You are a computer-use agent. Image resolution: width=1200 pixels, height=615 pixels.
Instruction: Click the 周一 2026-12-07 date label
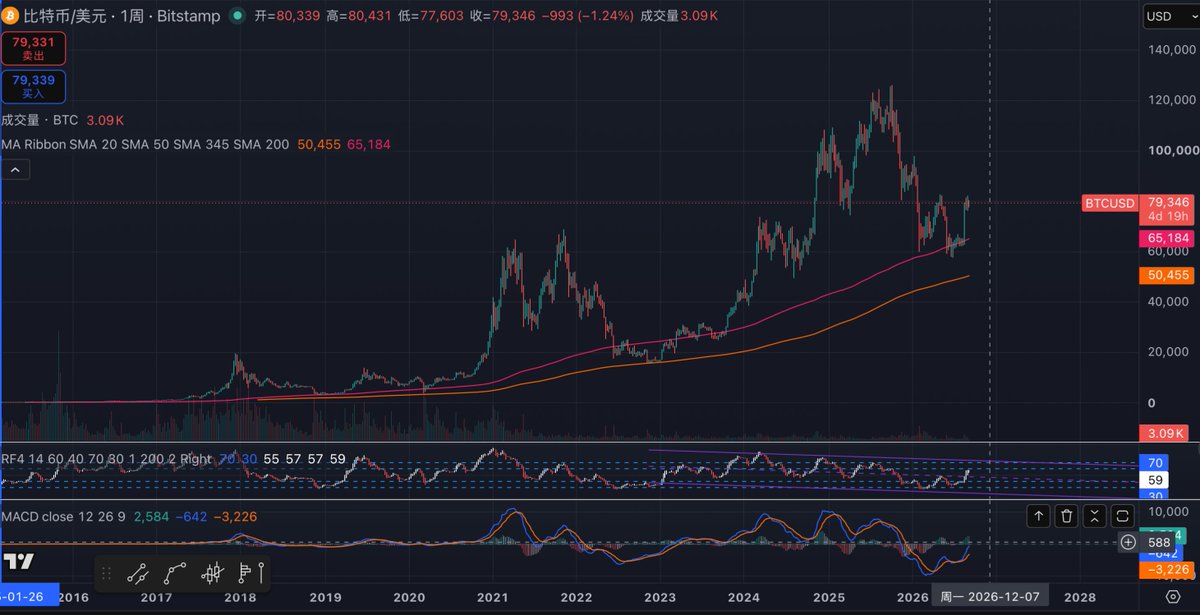pyautogui.click(x=991, y=597)
